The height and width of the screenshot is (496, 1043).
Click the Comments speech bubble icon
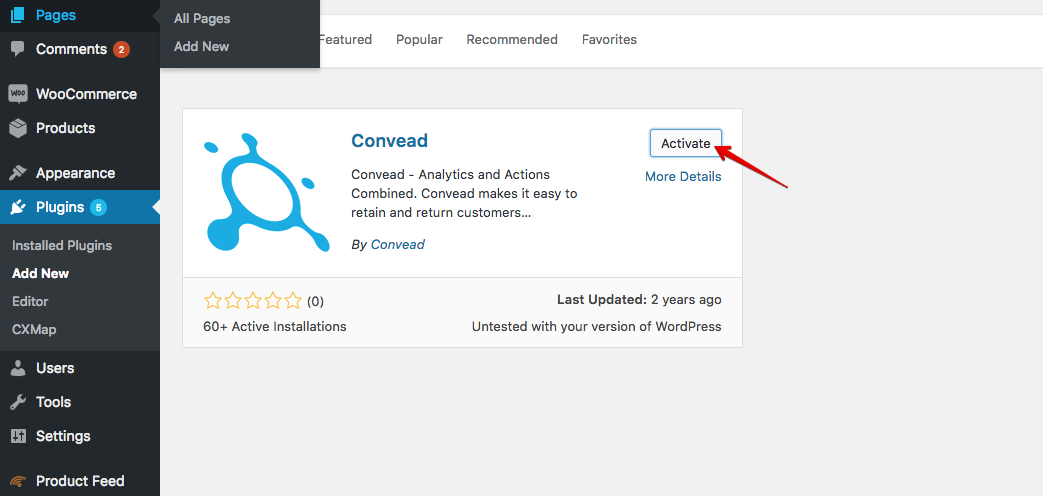coord(18,49)
